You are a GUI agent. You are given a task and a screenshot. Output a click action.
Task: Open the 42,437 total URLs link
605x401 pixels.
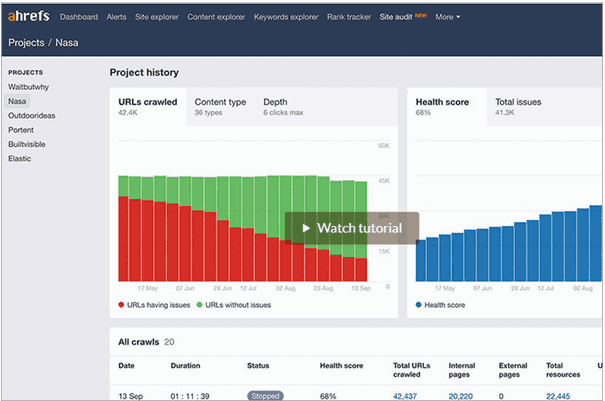click(405, 396)
